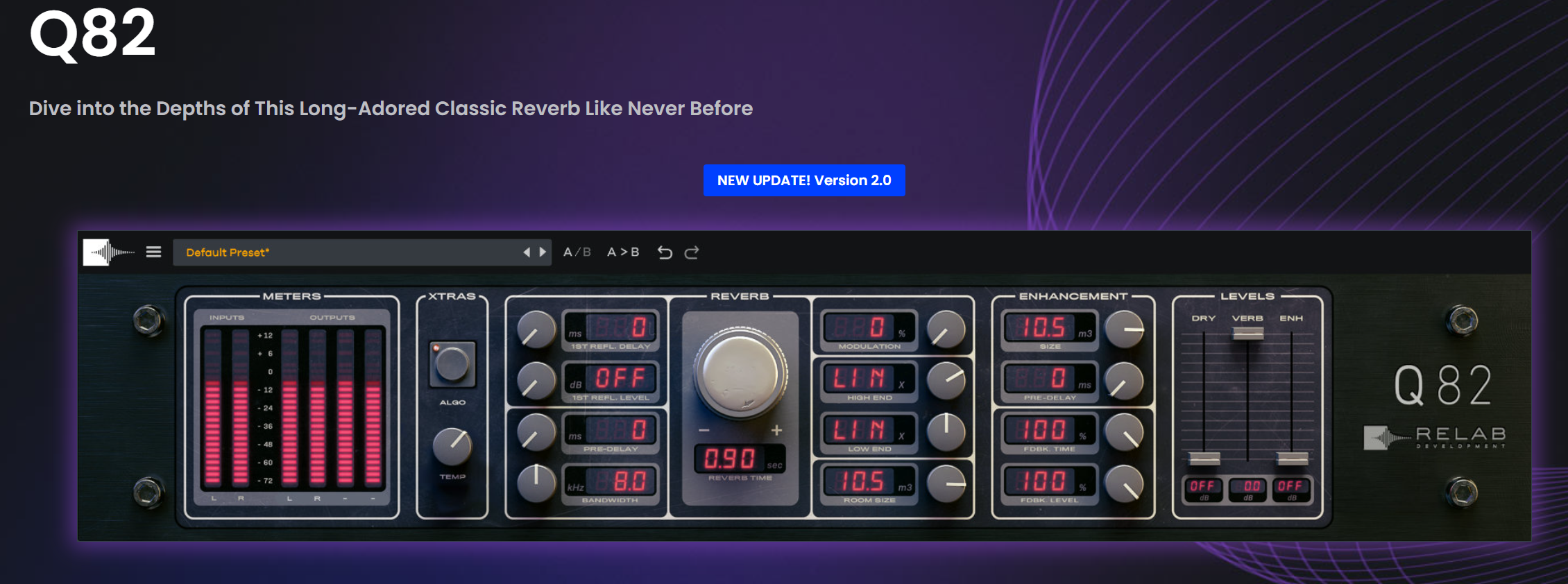
Task: Click the Fdbk. Level 100 display
Action: pos(1050,481)
